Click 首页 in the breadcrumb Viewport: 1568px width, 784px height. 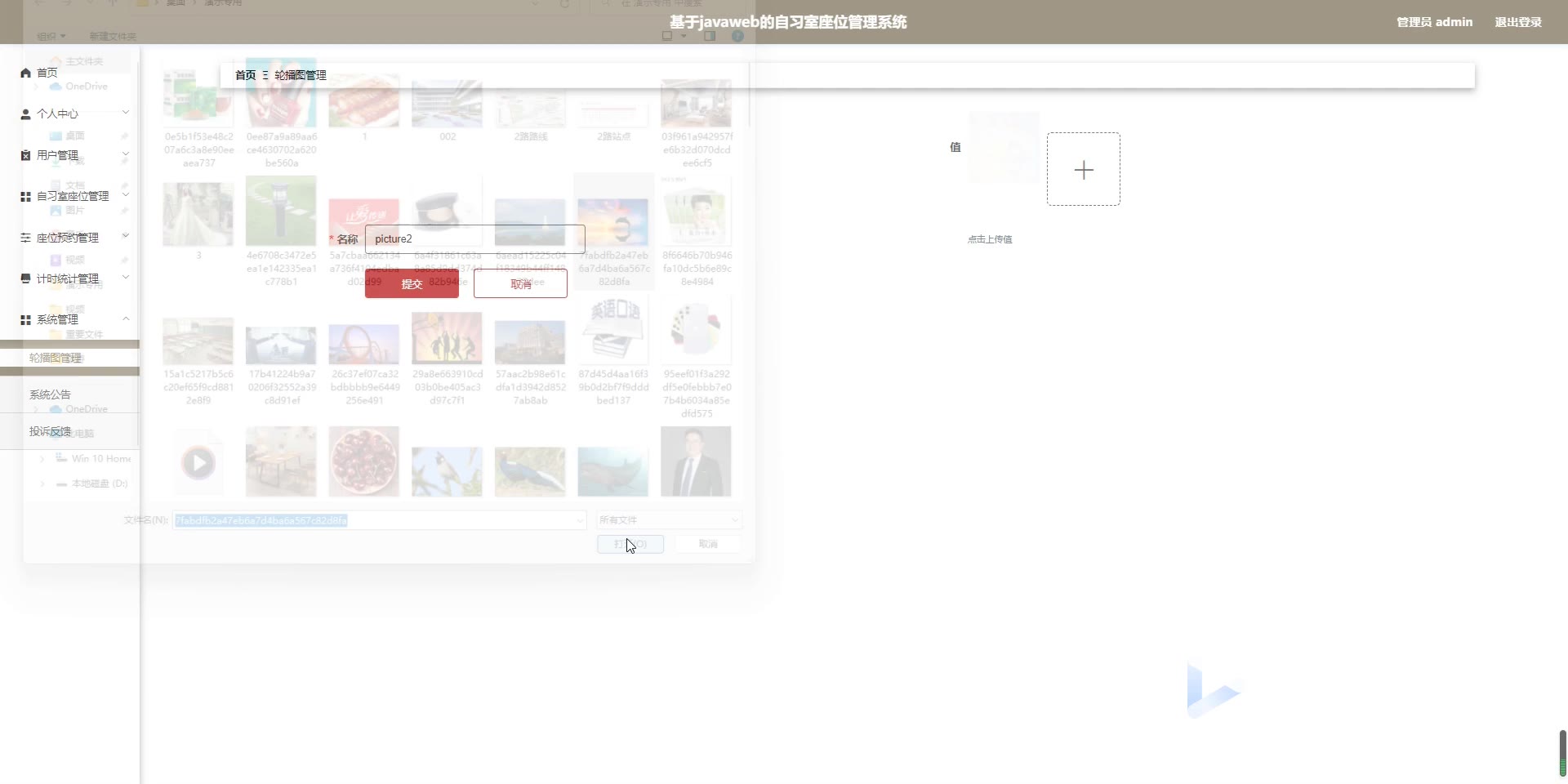245,75
